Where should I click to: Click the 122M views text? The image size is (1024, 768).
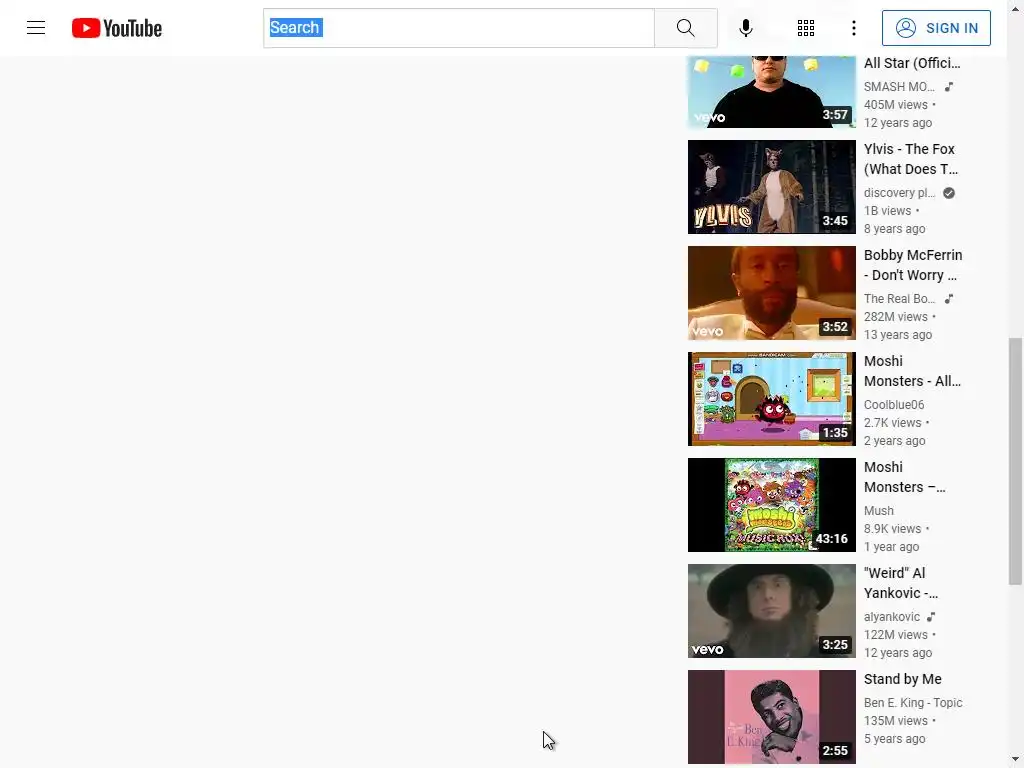point(895,635)
